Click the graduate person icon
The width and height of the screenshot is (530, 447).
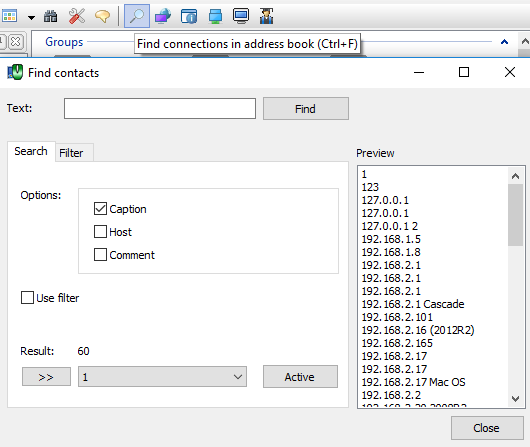267,16
